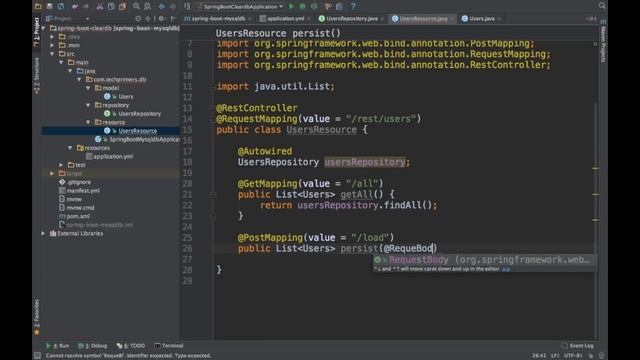Click the Undo toolbar icon
The width and height of the screenshot is (640, 360).
(x=74, y=7)
